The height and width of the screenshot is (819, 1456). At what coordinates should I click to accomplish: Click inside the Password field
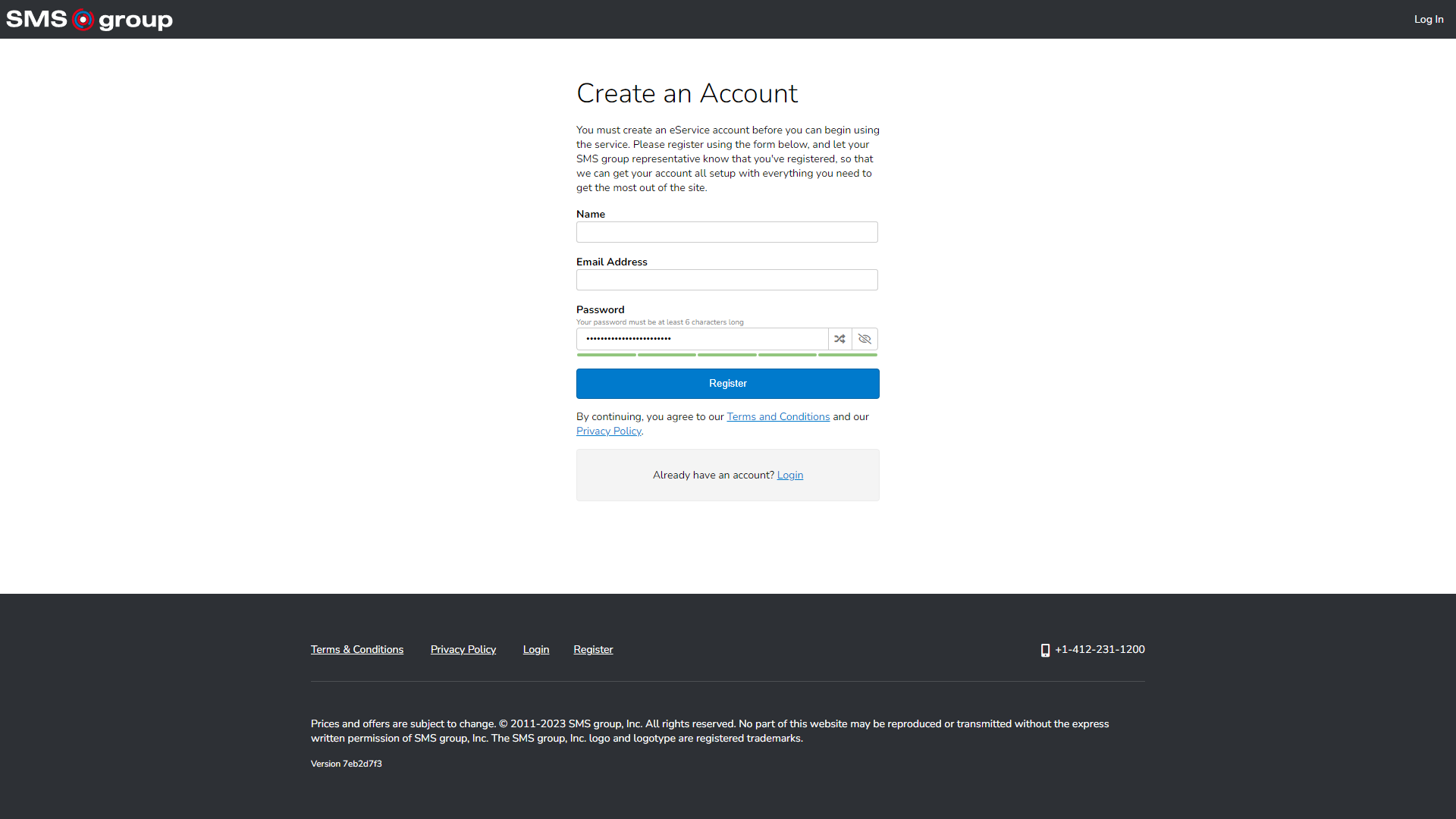pos(701,339)
